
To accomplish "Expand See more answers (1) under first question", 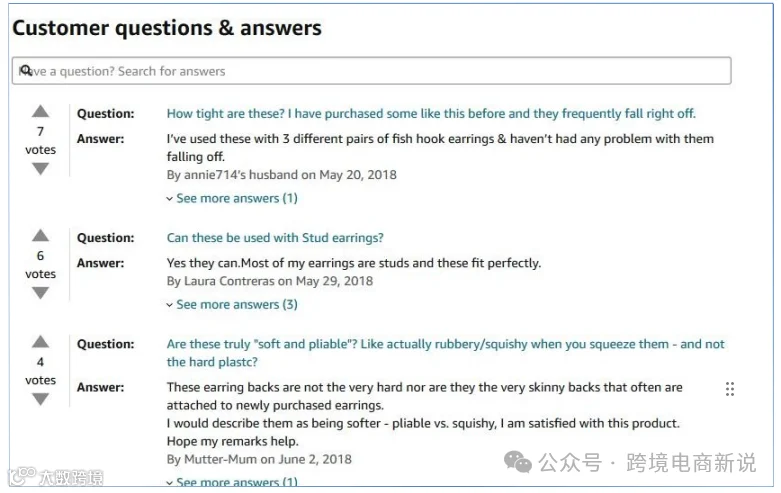I will tap(232, 198).
